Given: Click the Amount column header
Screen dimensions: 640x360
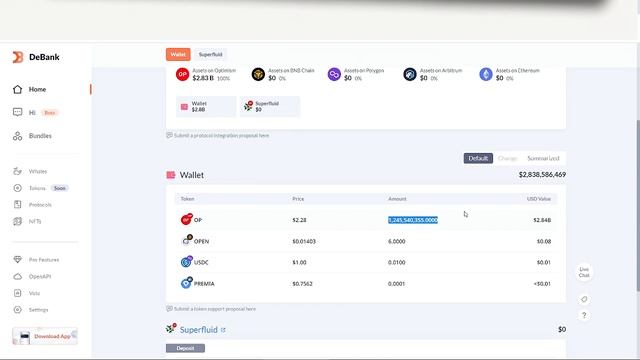Looking at the screenshot, I should (397, 199).
